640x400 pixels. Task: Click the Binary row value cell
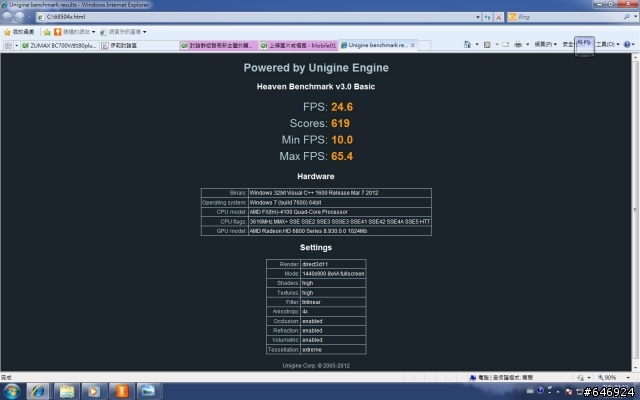click(340, 193)
